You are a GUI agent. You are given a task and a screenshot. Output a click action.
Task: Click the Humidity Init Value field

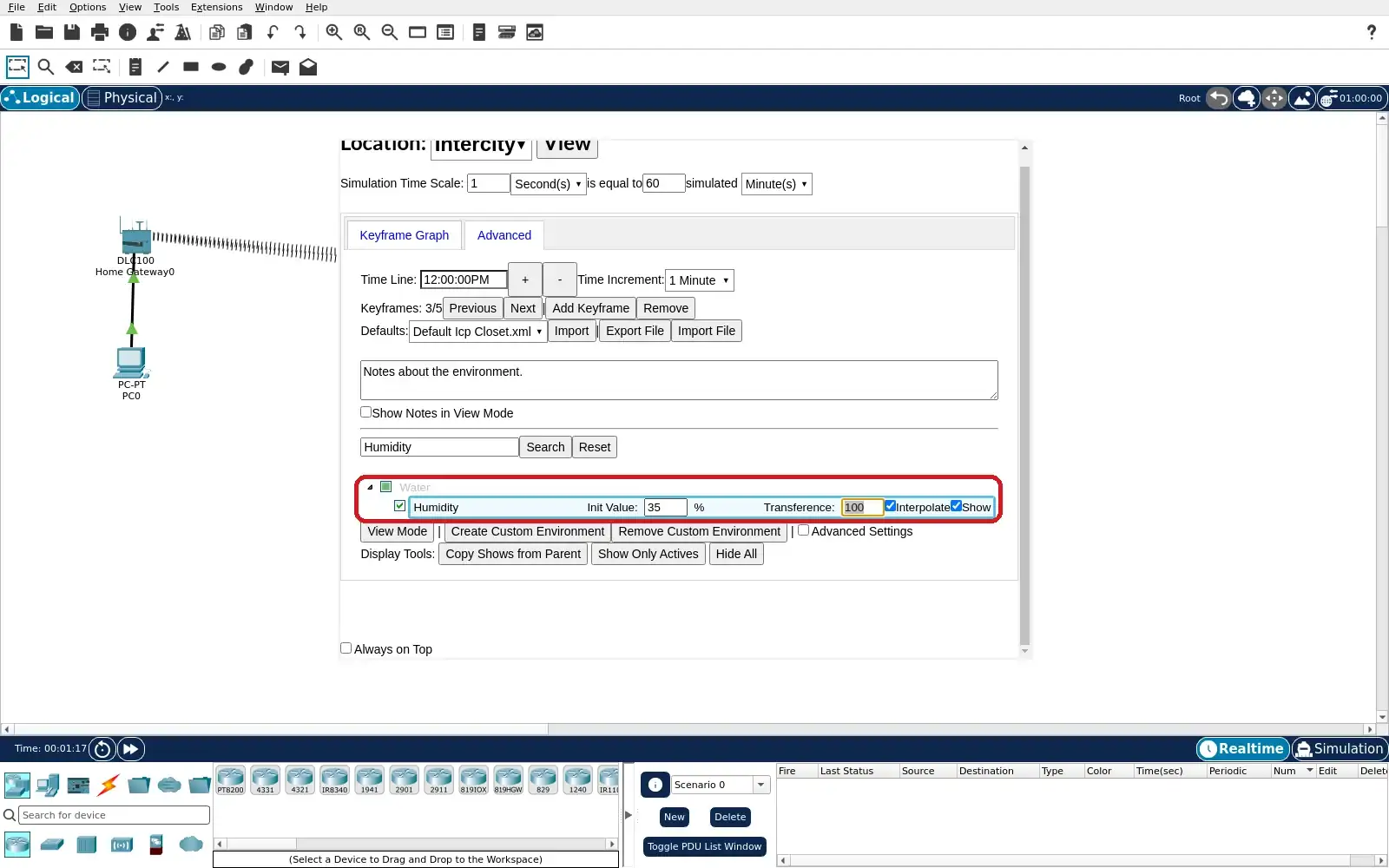(666, 507)
